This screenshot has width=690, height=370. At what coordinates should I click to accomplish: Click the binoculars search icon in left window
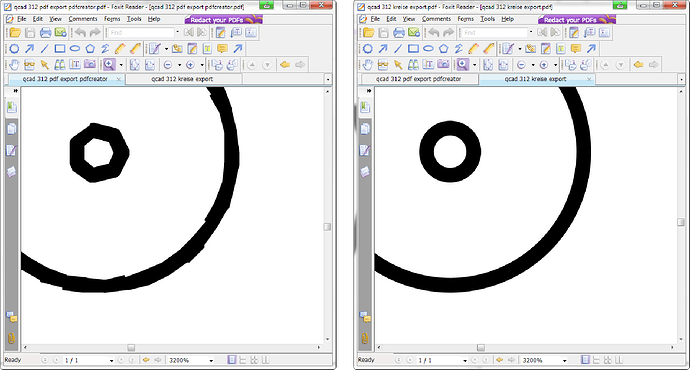59,65
